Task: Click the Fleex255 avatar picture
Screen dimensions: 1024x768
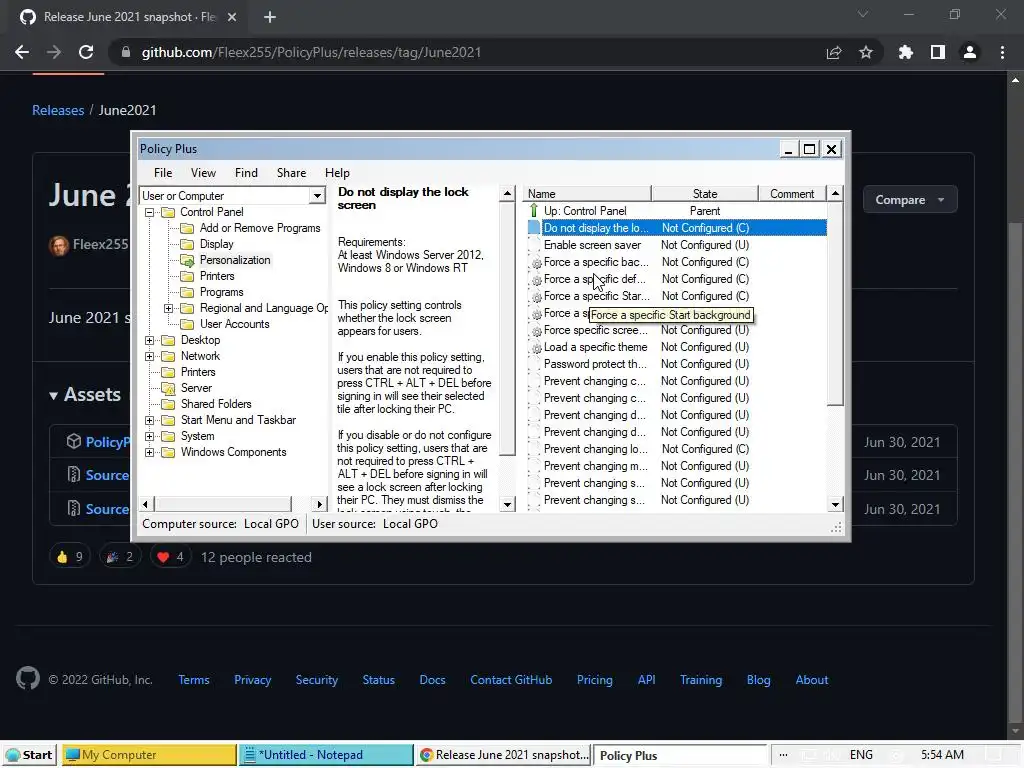Action: pos(59,246)
